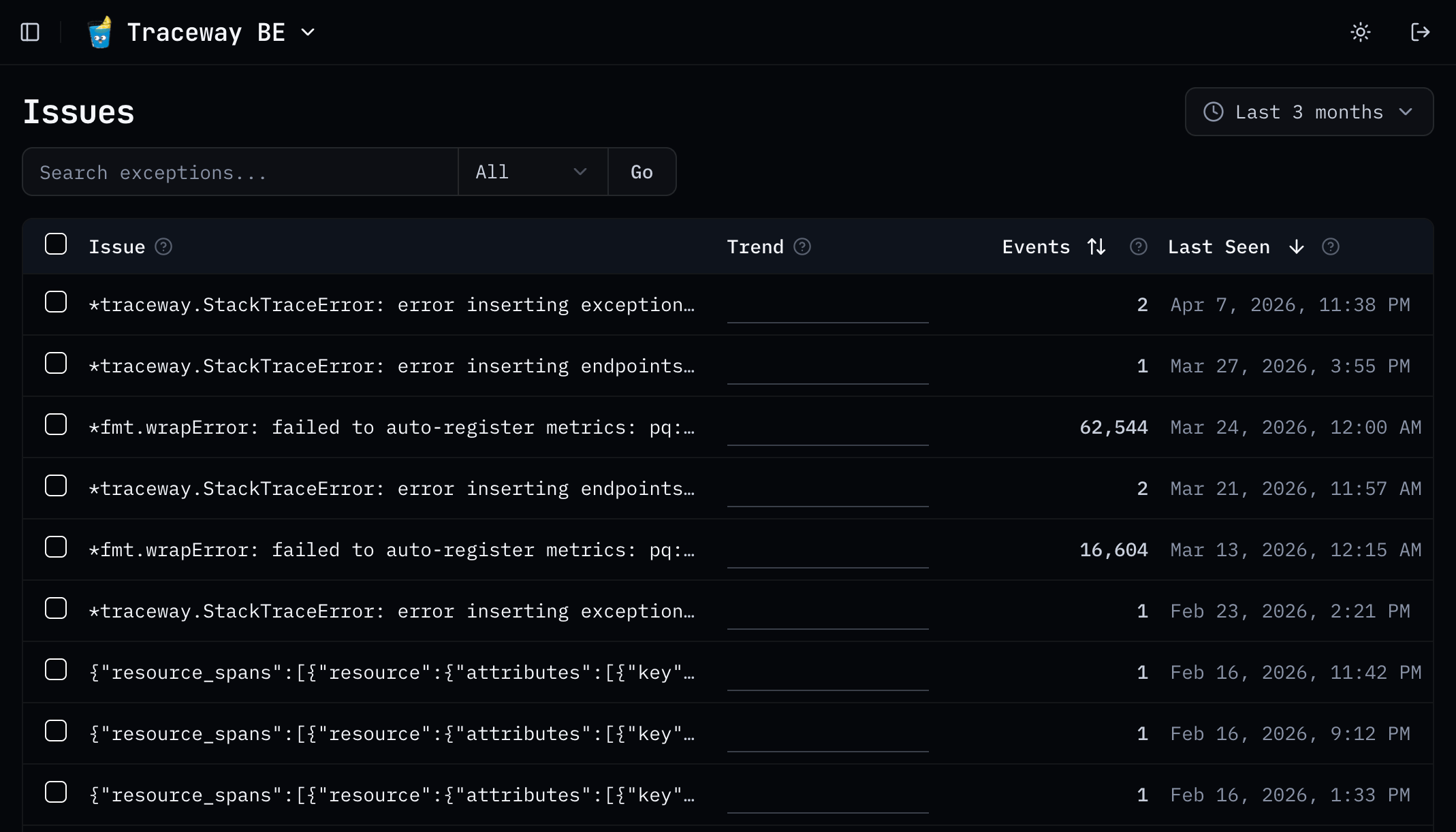Viewport: 1456px width, 832px height.
Task: Click the Events column header label
Action: [x=1036, y=246]
